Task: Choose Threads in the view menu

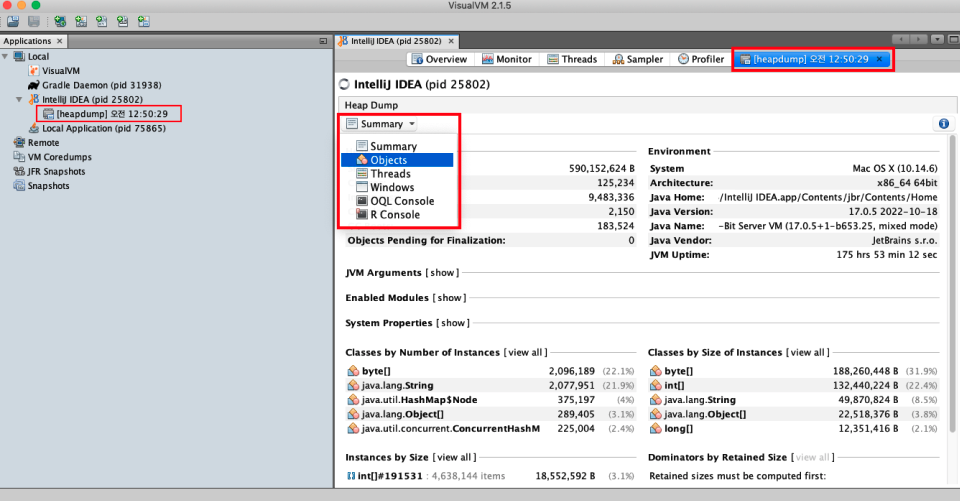Action: point(397,174)
